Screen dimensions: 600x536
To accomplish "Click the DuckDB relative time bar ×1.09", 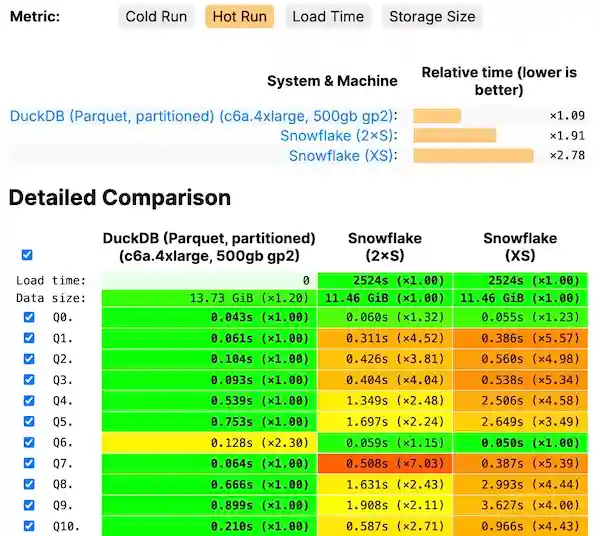I will tap(437, 116).
